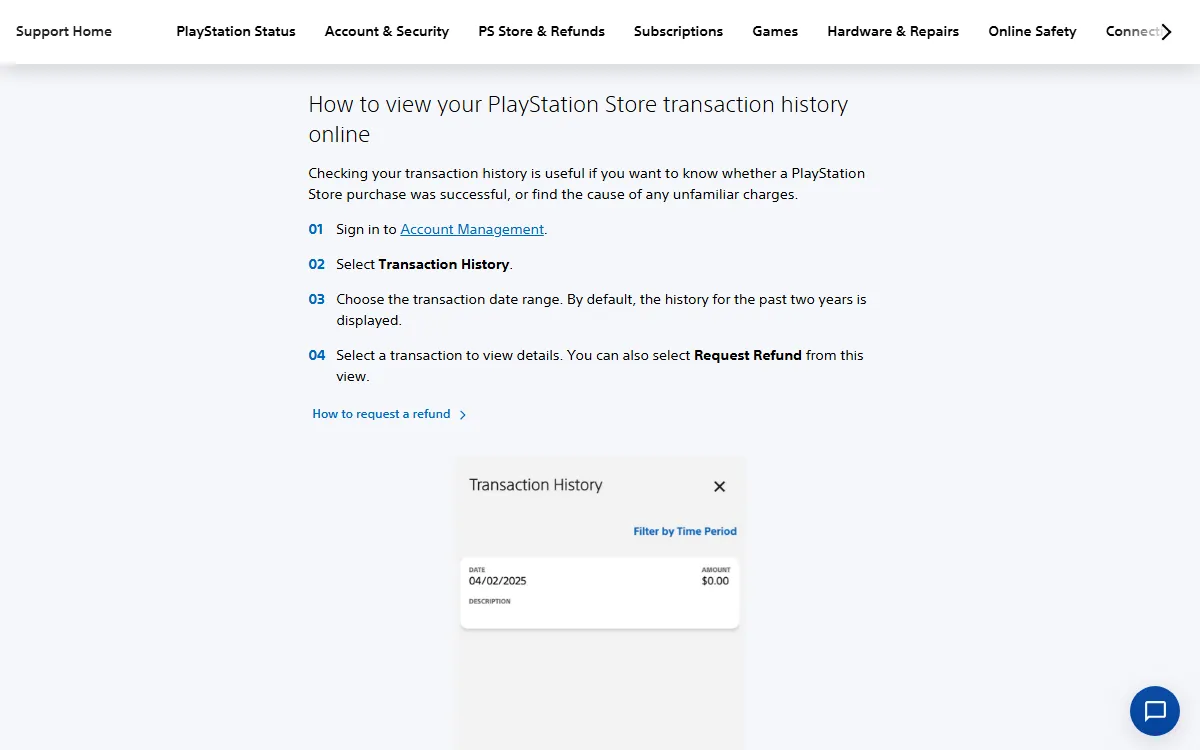Select Online Safety menu item
1200x750 pixels.
[1032, 31]
